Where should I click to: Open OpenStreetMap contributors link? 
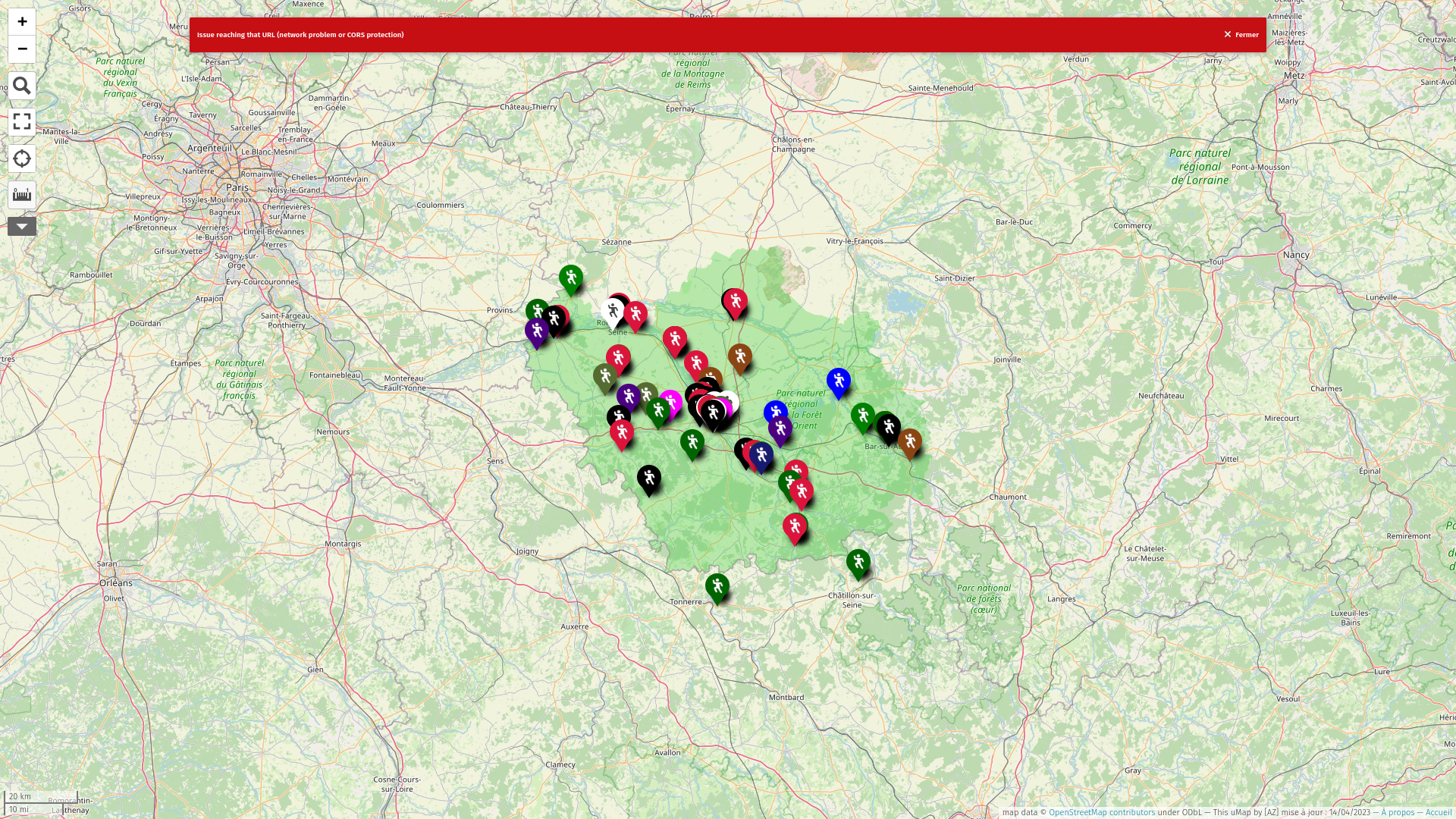1101,812
